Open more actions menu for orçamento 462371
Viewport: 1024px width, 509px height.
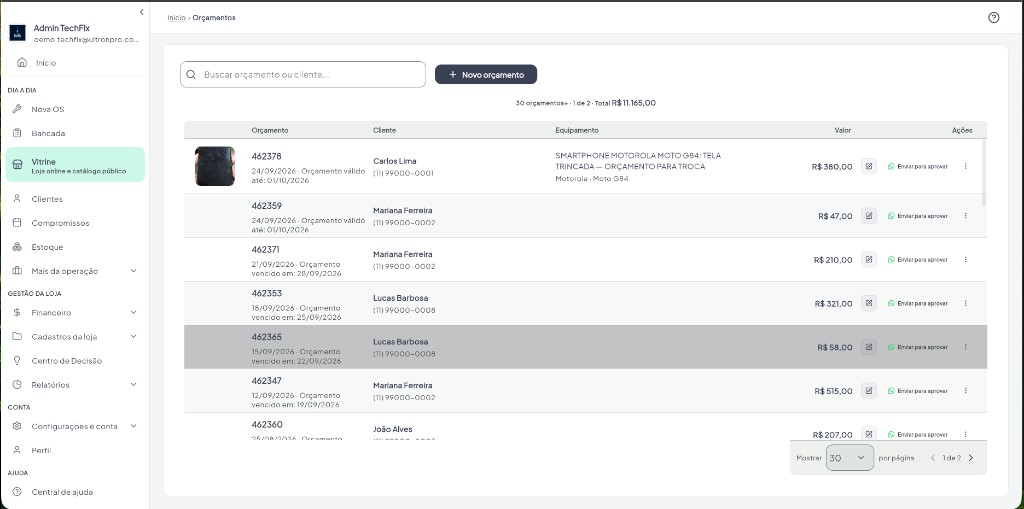pyautogui.click(x=965, y=259)
